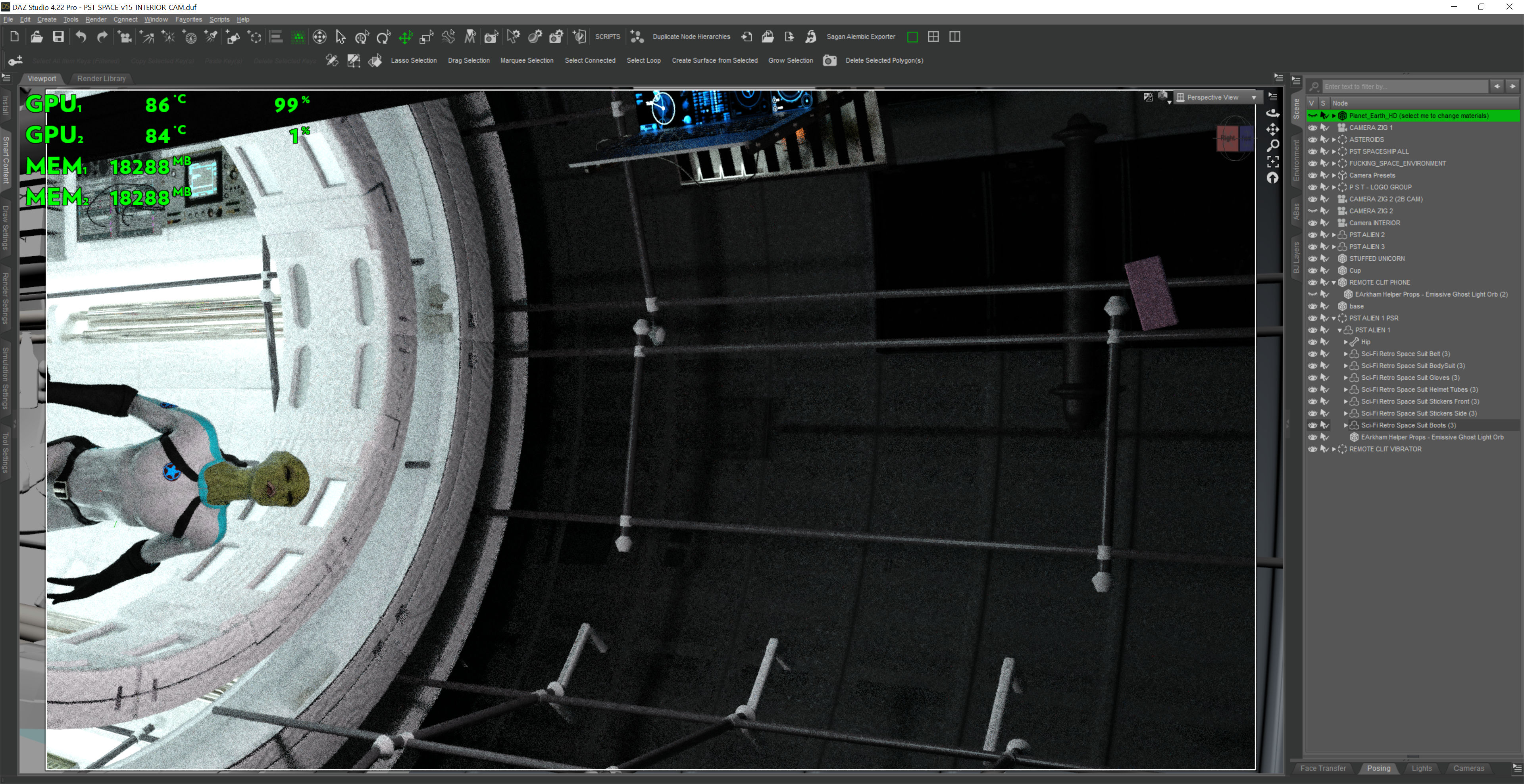Click the Undo arrow icon
Screen dimensions: 1524x784
tap(81, 37)
